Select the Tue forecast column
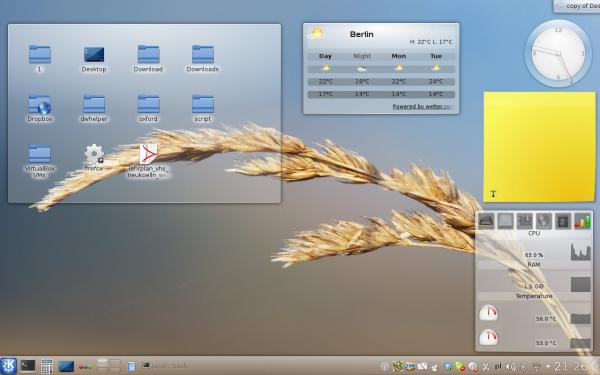 (436, 56)
